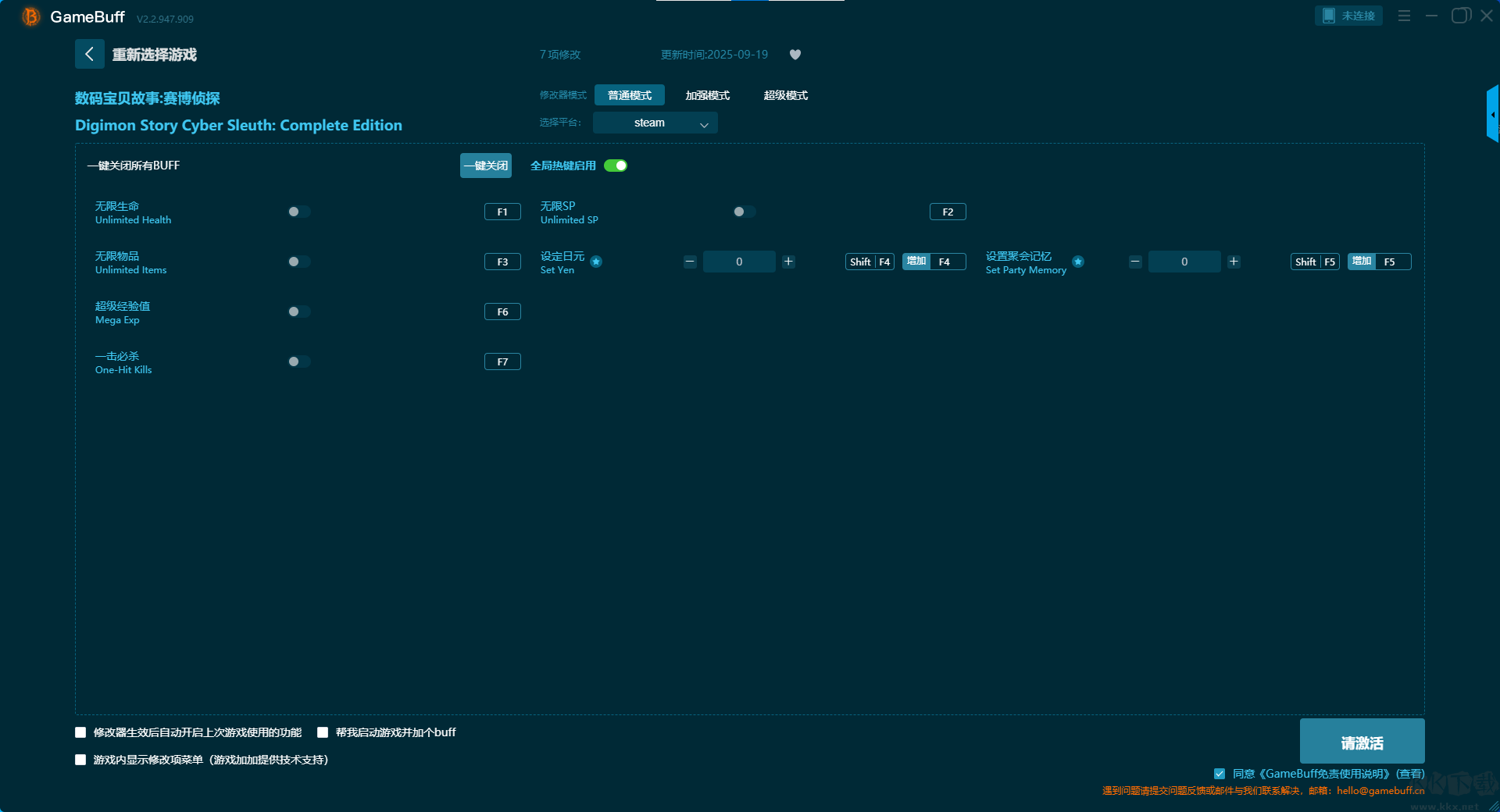1500x812 pixels.
Task: Click the Set Yen value input field
Action: coord(739,262)
